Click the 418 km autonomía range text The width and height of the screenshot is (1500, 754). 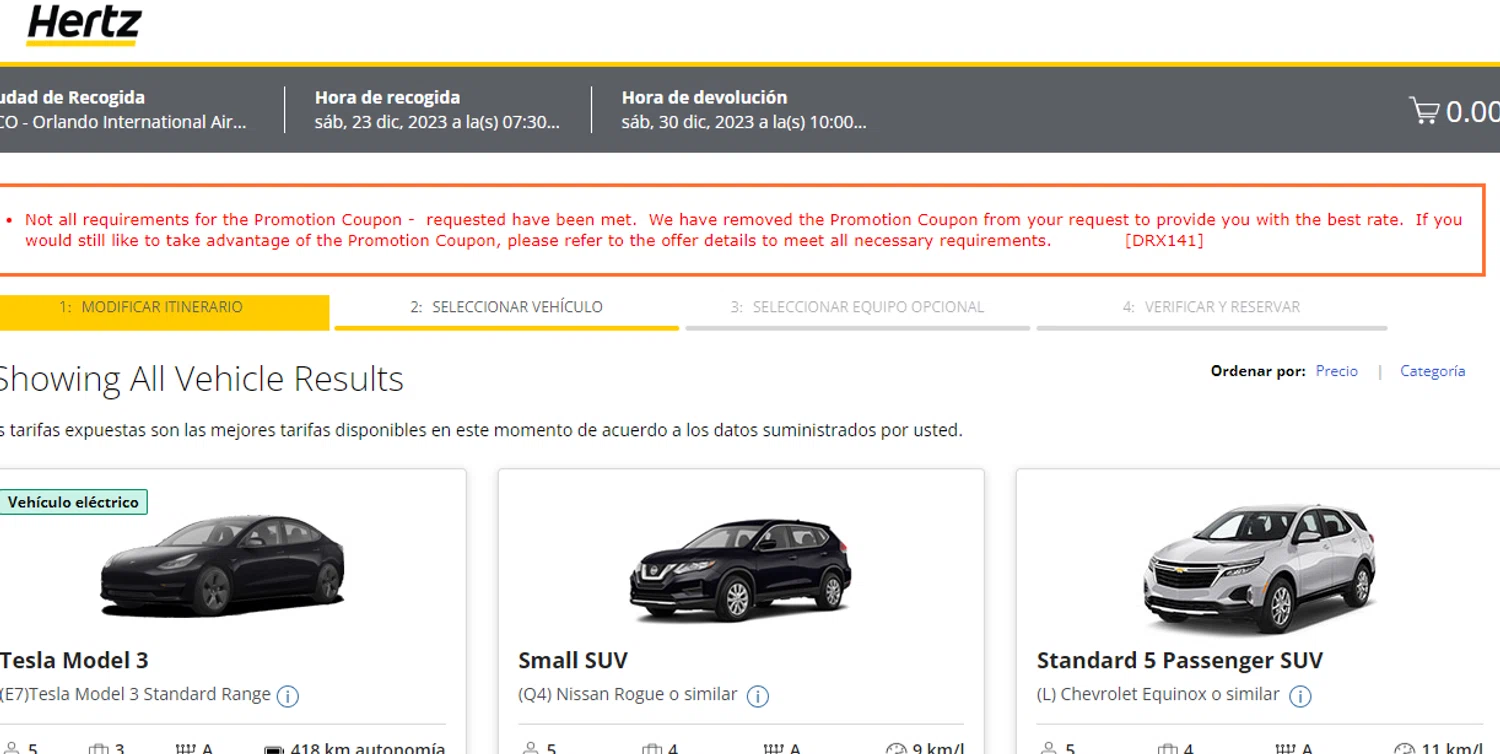[x=367, y=748]
